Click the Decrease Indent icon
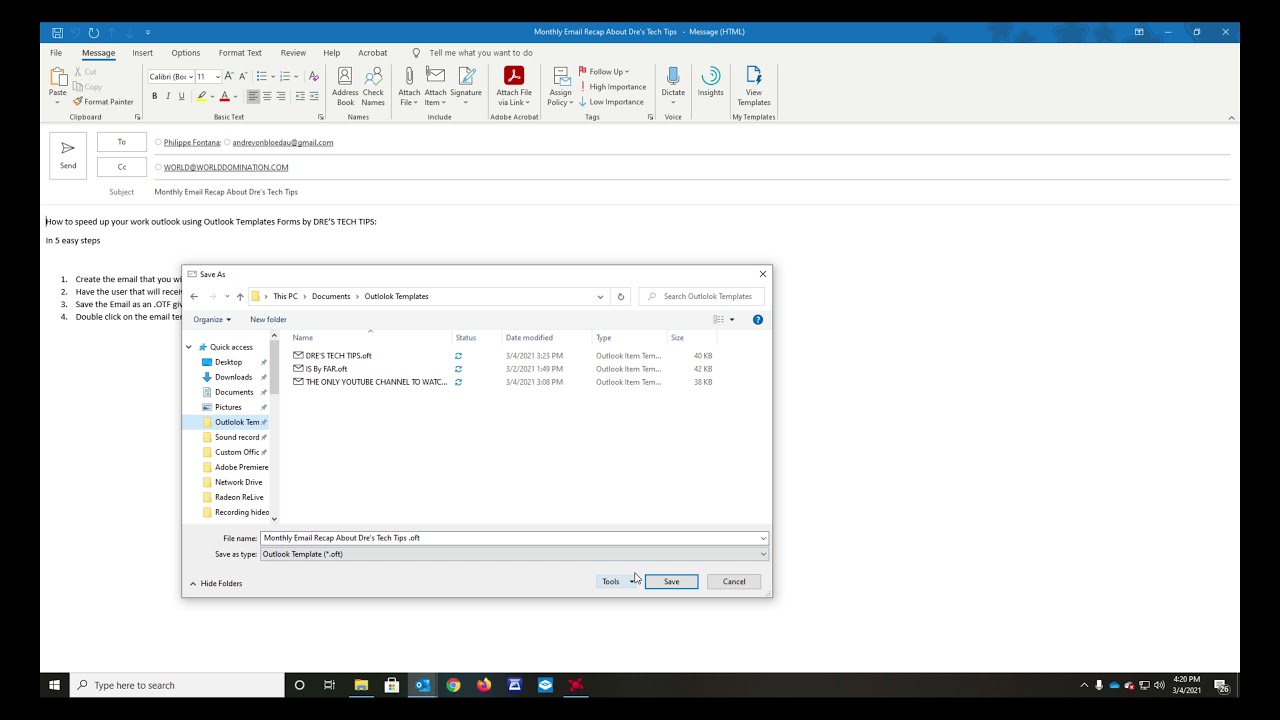 coord(300,96)
